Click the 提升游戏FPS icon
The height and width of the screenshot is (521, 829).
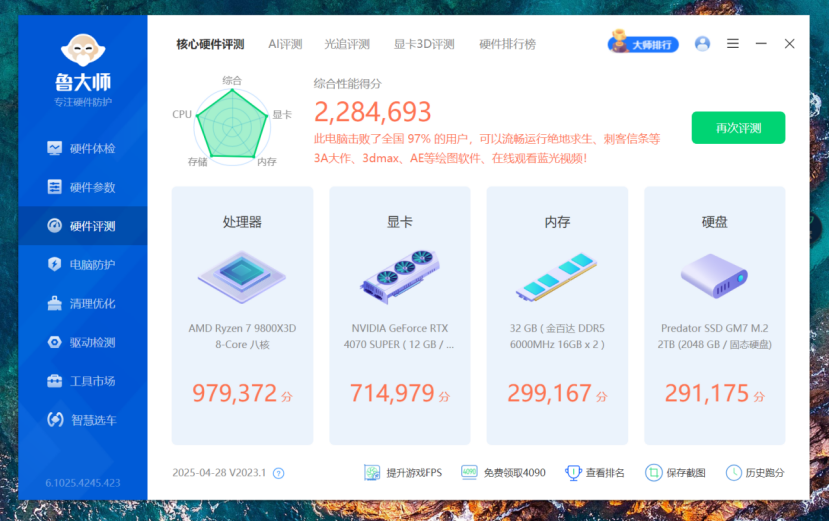(372, 472)
